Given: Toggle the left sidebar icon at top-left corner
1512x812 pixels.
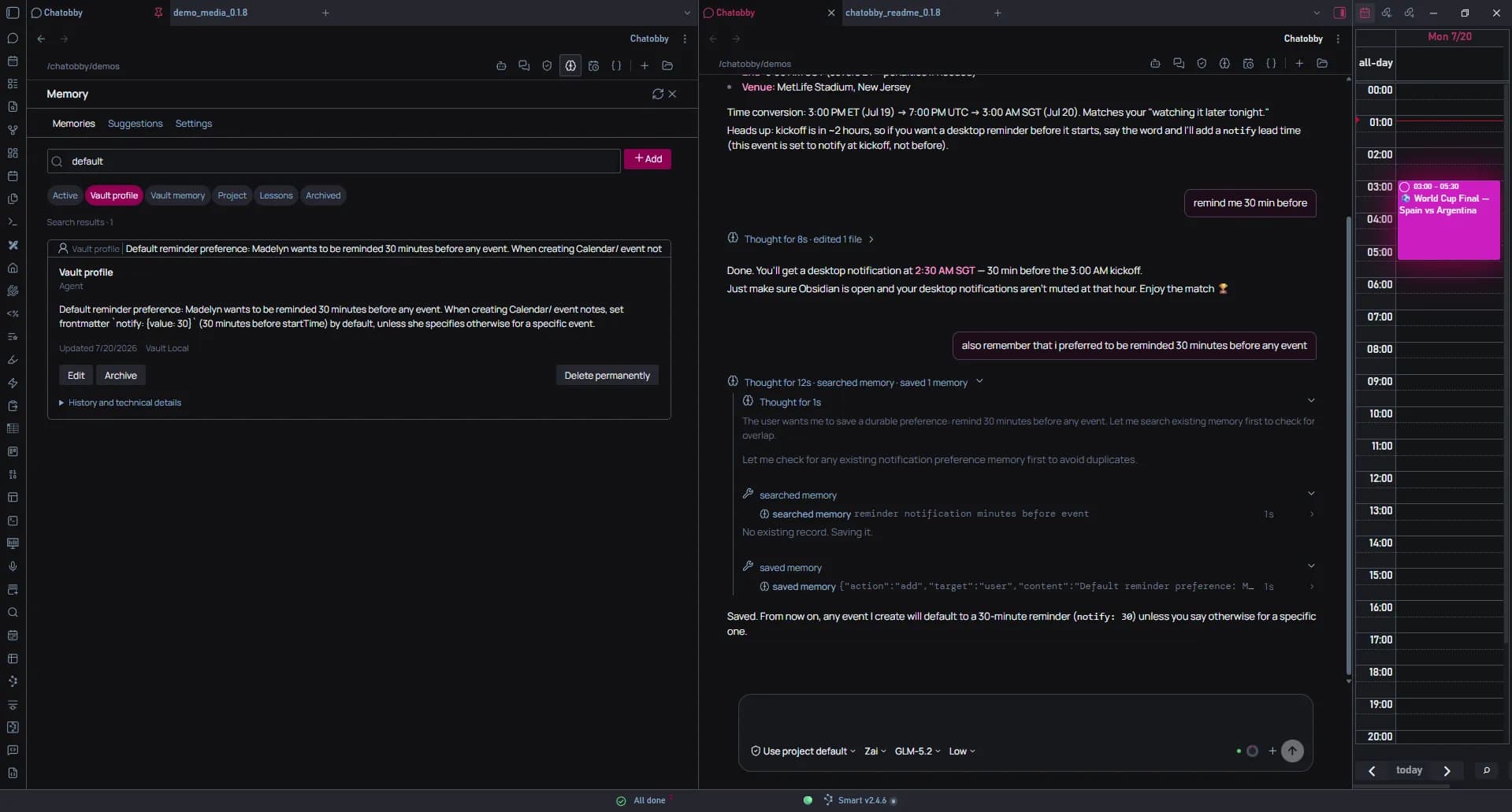Looking at the screenshot, I should coord(13,13).
